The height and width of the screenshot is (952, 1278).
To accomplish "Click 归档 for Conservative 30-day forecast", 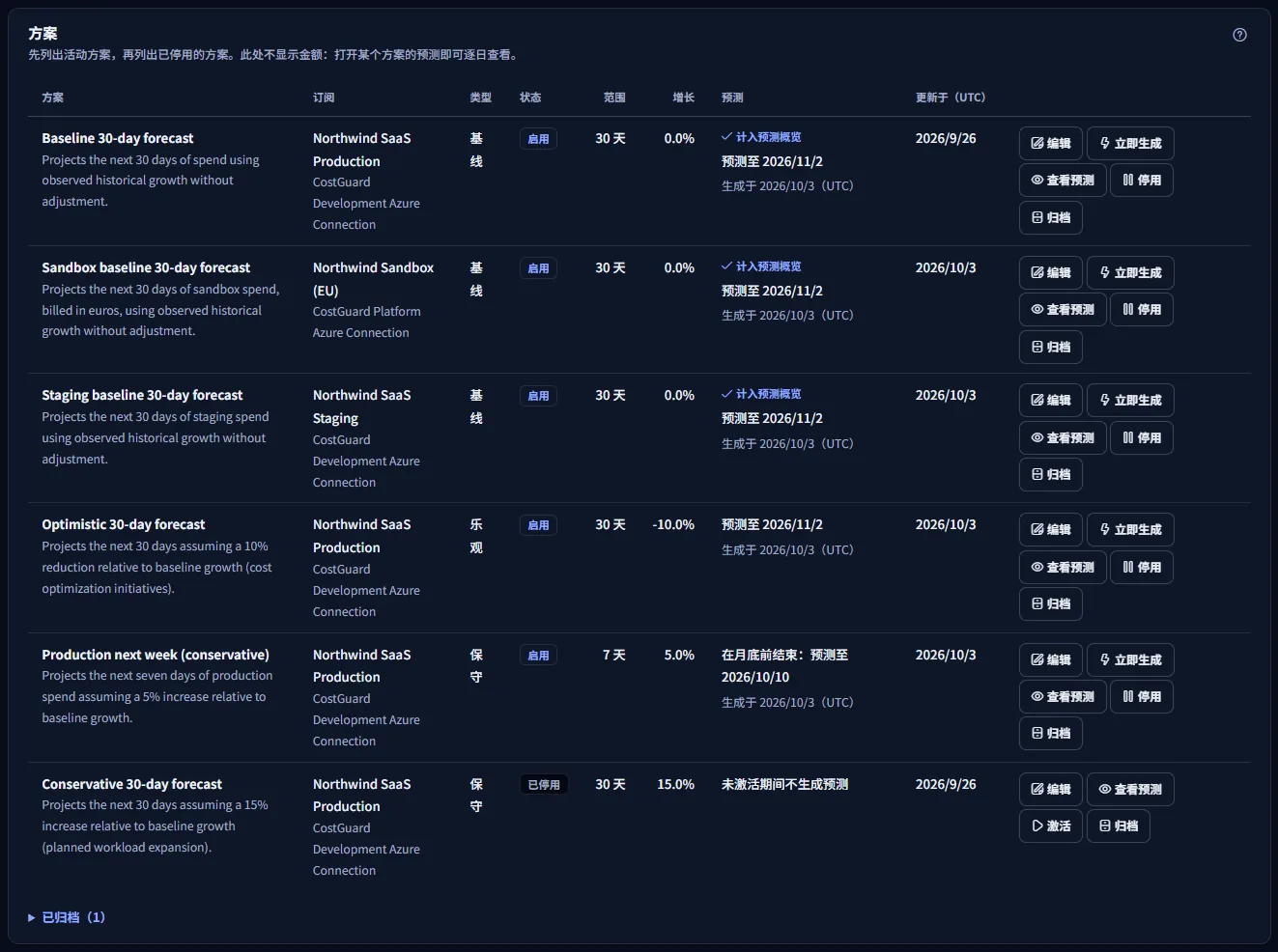I will (1119, 826).
